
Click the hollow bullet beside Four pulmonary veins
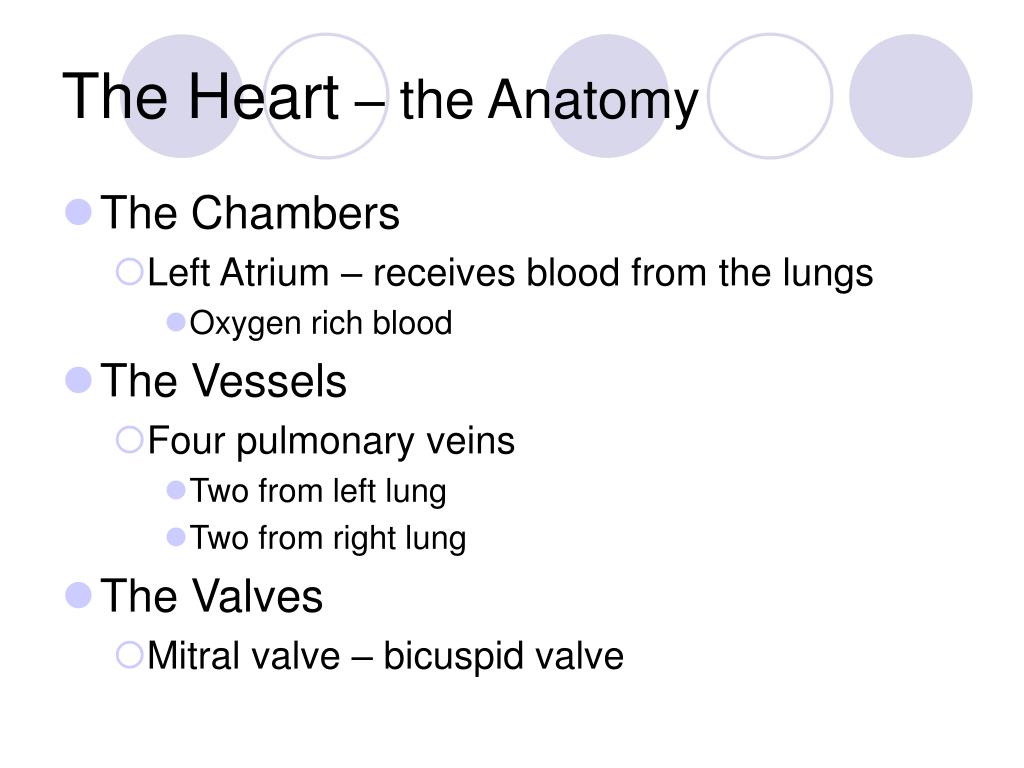(x=129, y=440)
